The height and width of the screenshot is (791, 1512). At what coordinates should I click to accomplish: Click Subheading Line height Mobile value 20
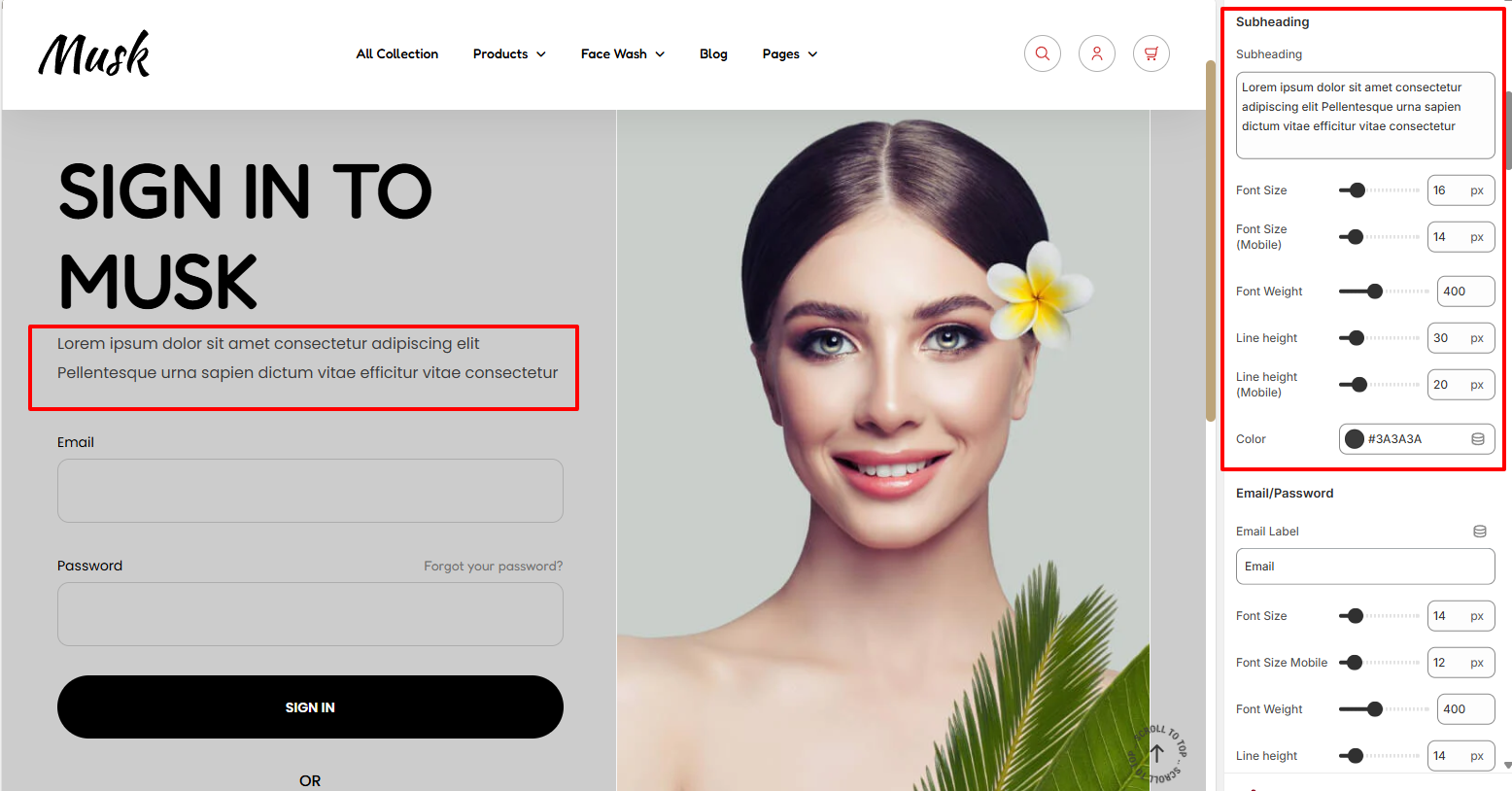click(1461, 385)
